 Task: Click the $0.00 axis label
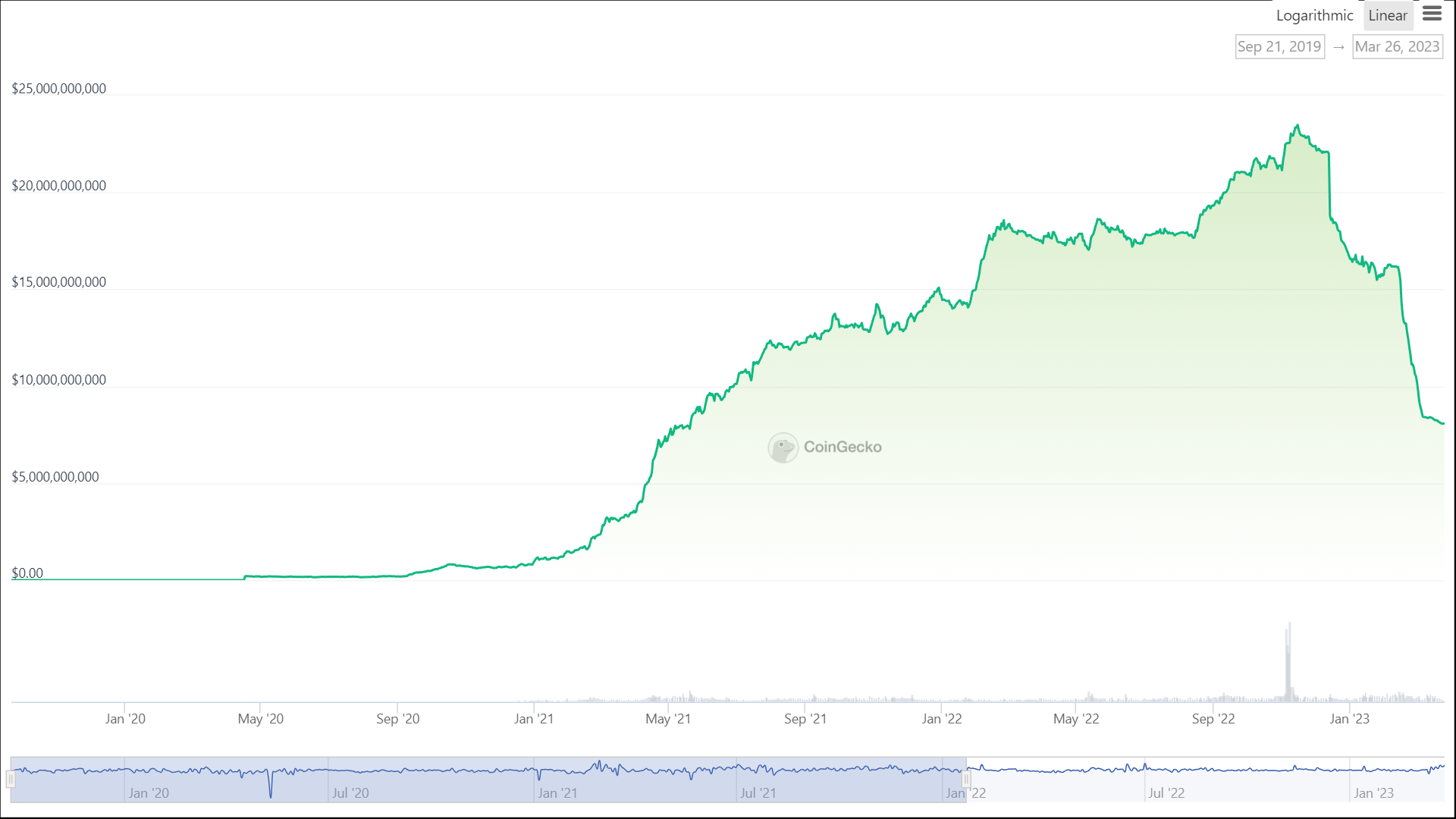(27, 573)
